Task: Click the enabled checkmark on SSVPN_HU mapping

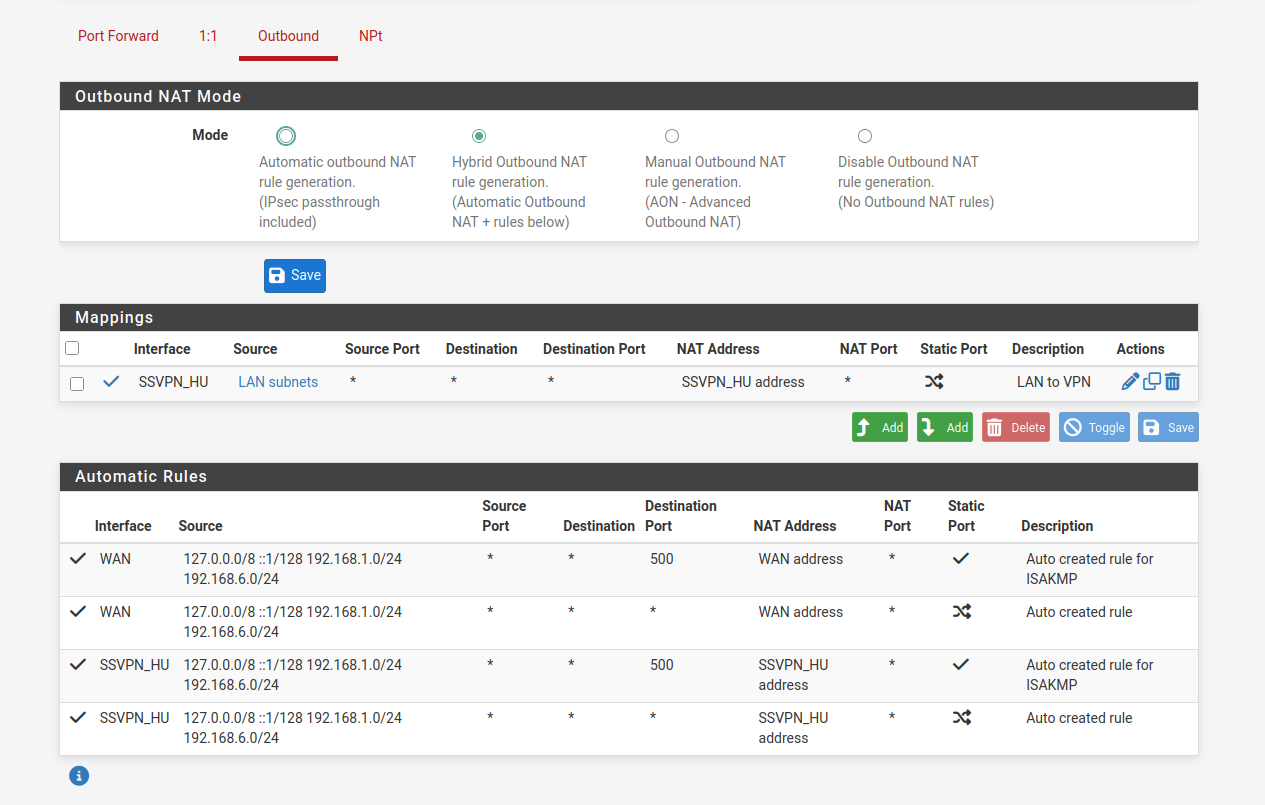Action: (111, 381)
